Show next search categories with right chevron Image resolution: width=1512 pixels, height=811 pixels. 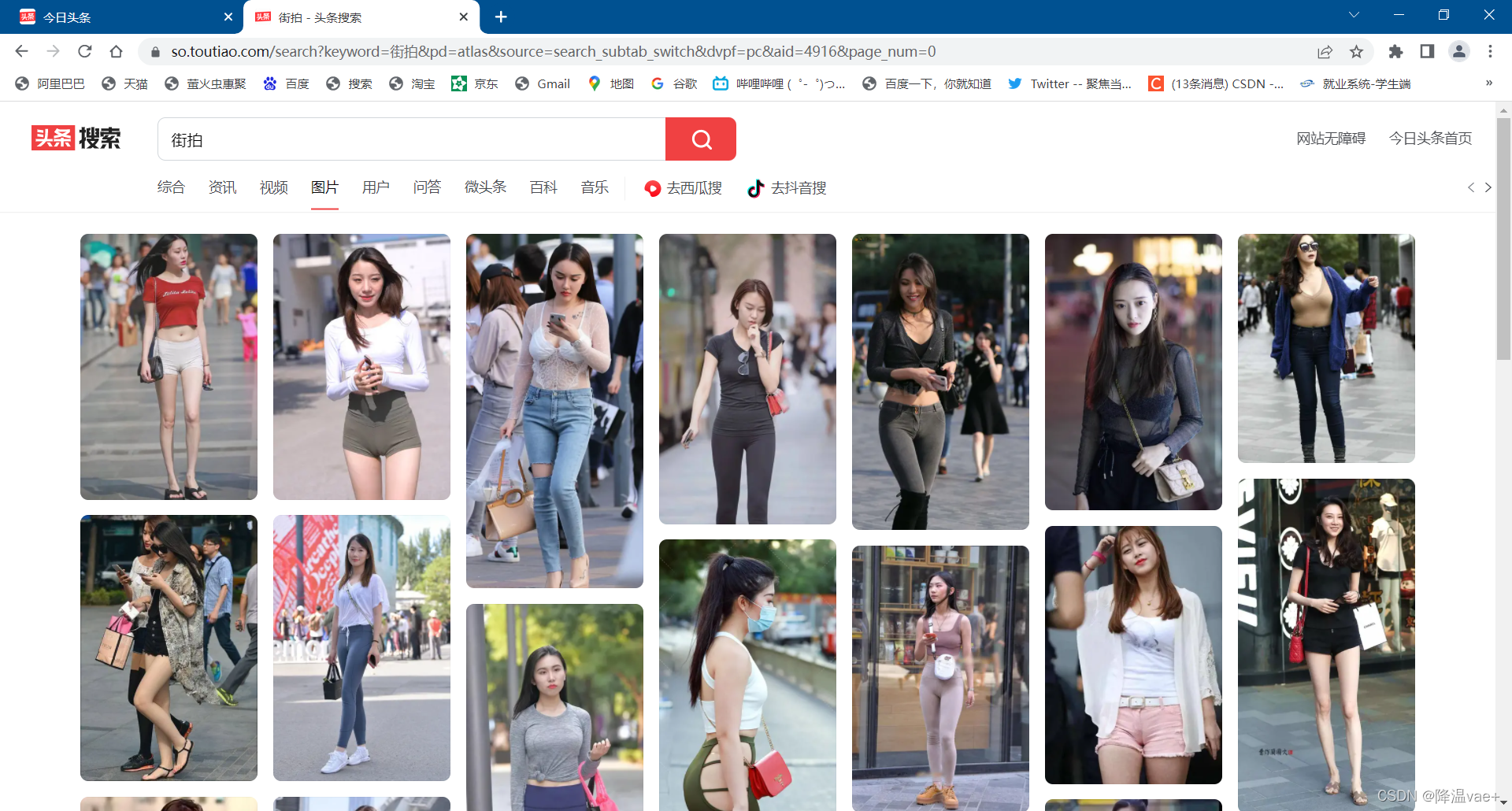[1488, 187]
